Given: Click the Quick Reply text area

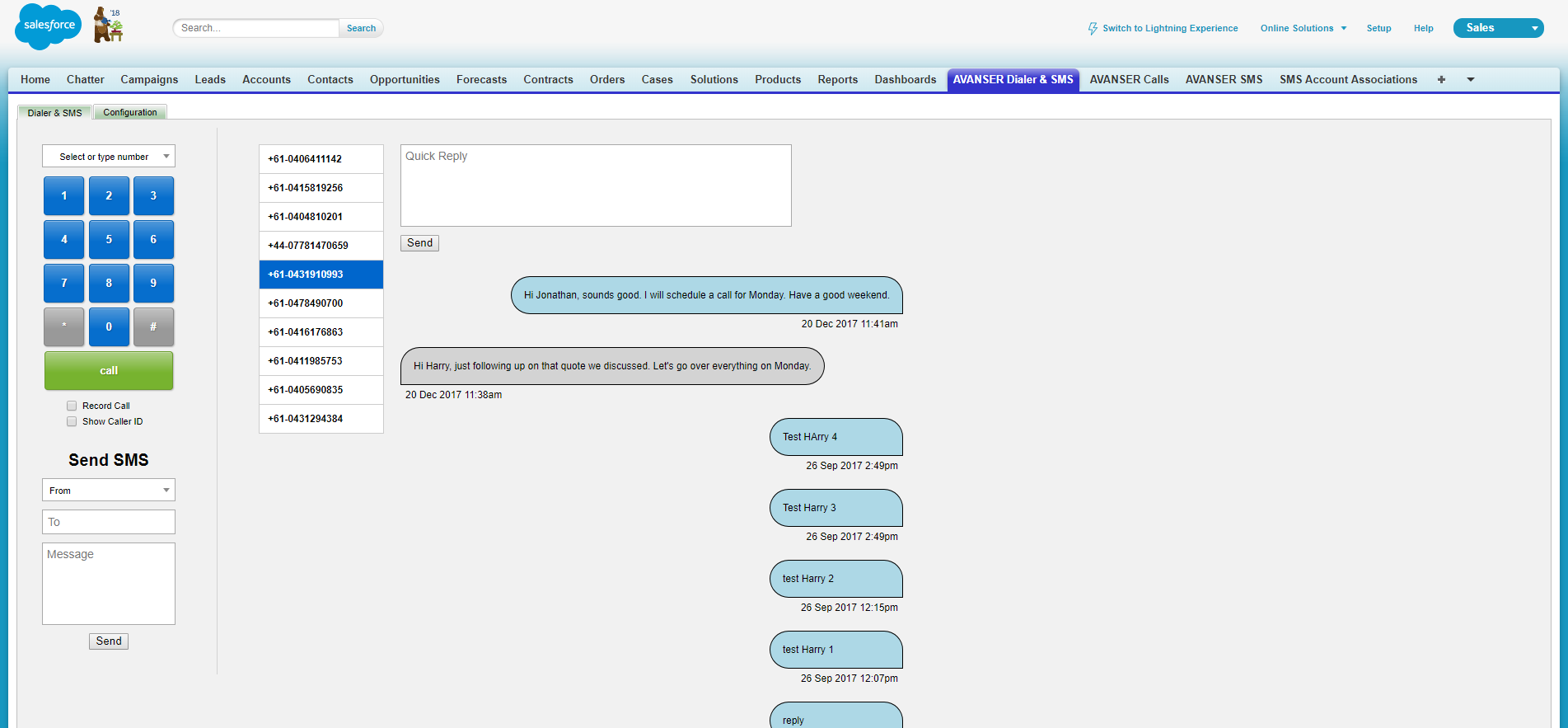Looking at the screenshot, I should (596, 186).
